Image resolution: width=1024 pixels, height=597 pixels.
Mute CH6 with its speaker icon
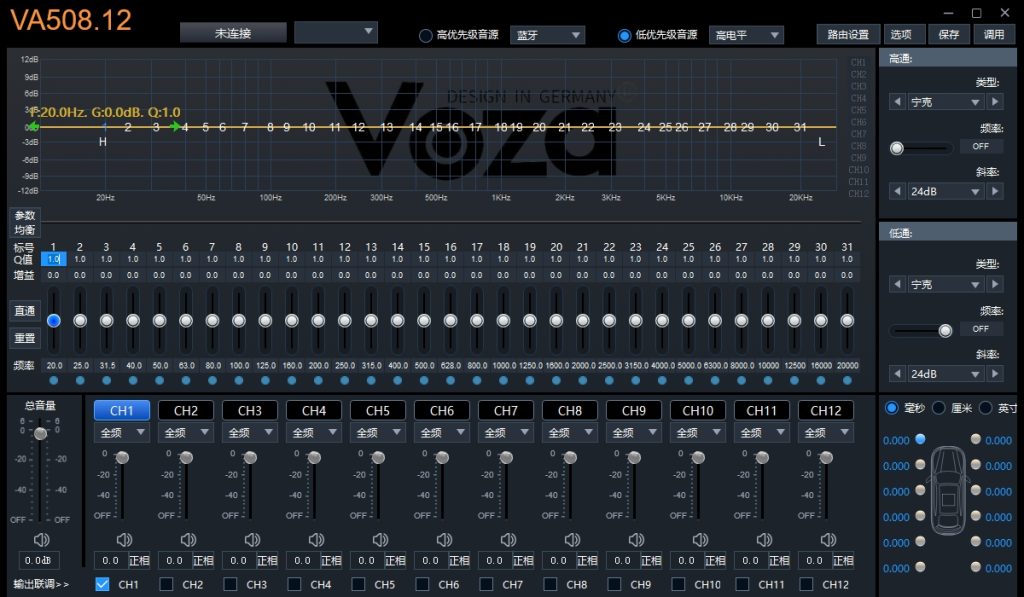click(x=444, y=540)
